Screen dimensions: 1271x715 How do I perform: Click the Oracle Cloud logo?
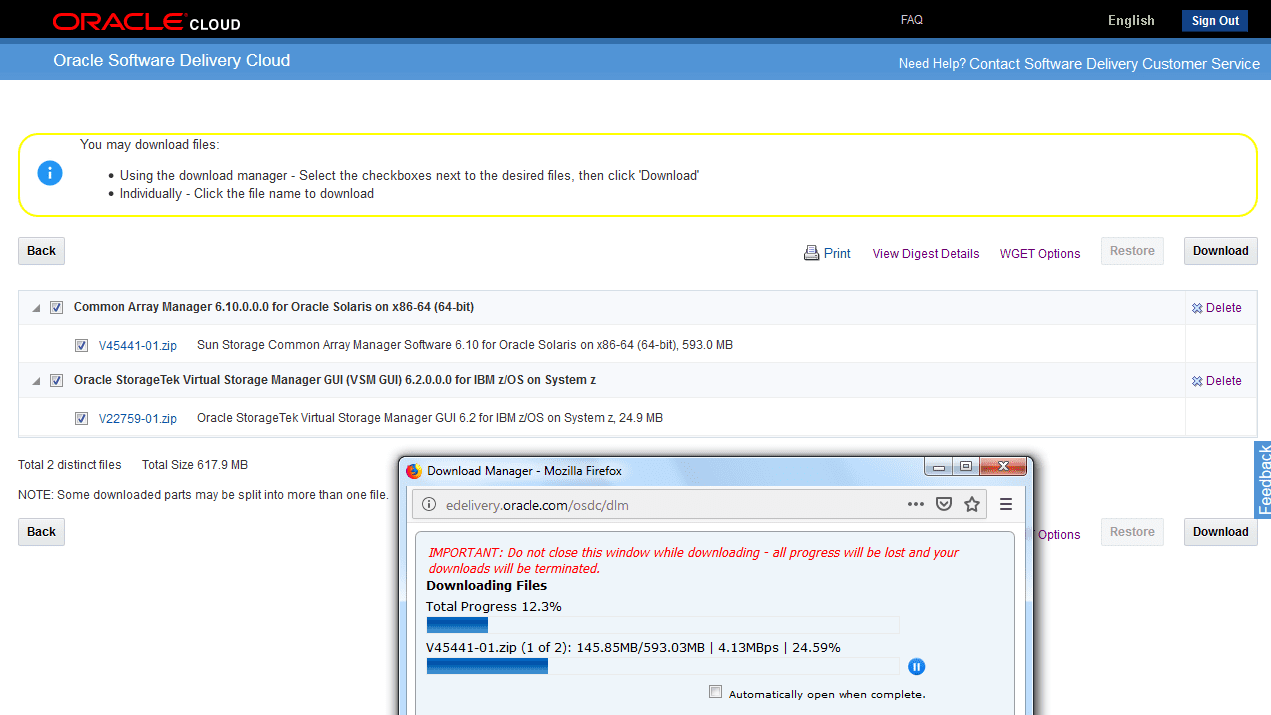(x=146, y=21)
